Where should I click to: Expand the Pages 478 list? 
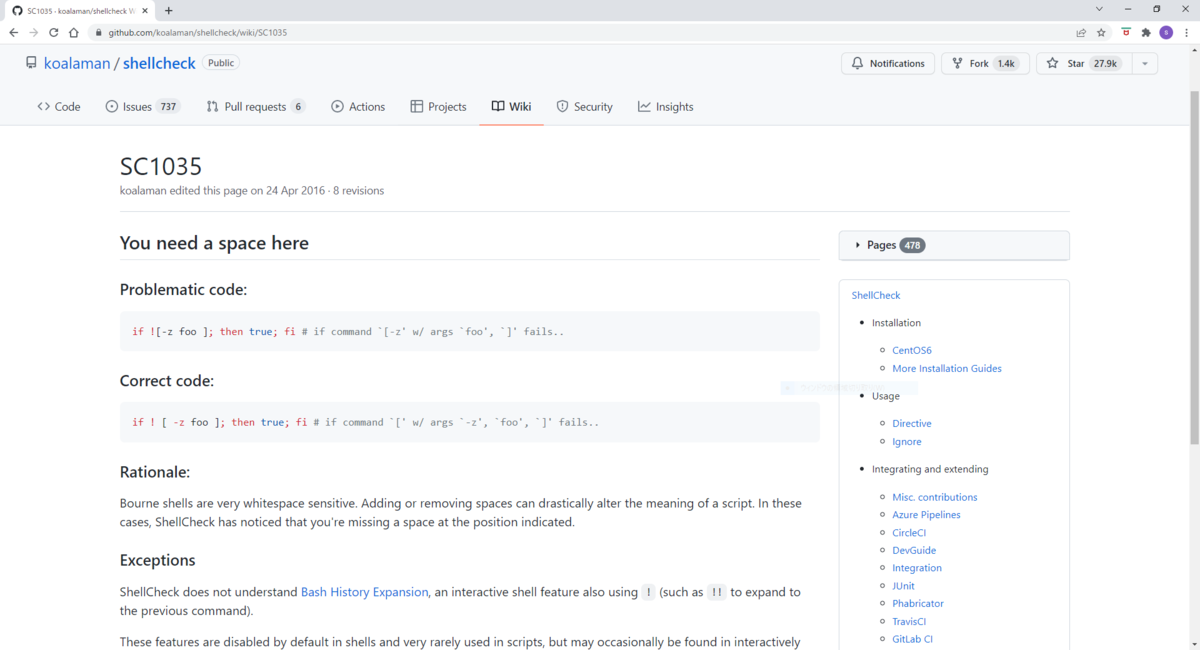coord(954,245)
